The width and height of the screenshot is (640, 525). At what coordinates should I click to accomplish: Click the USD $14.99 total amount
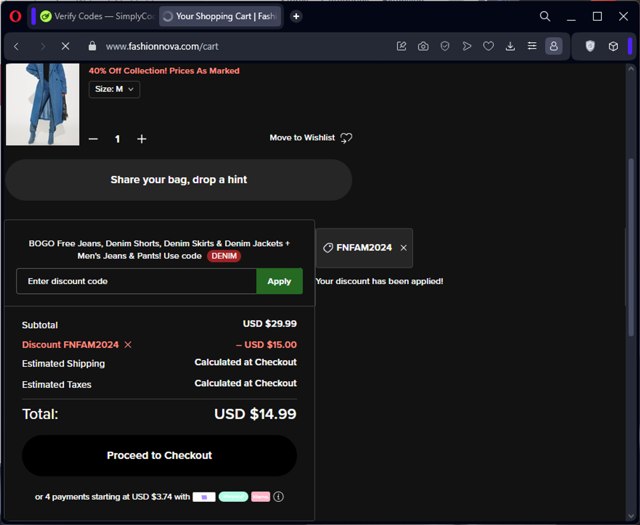coord(256,414)
